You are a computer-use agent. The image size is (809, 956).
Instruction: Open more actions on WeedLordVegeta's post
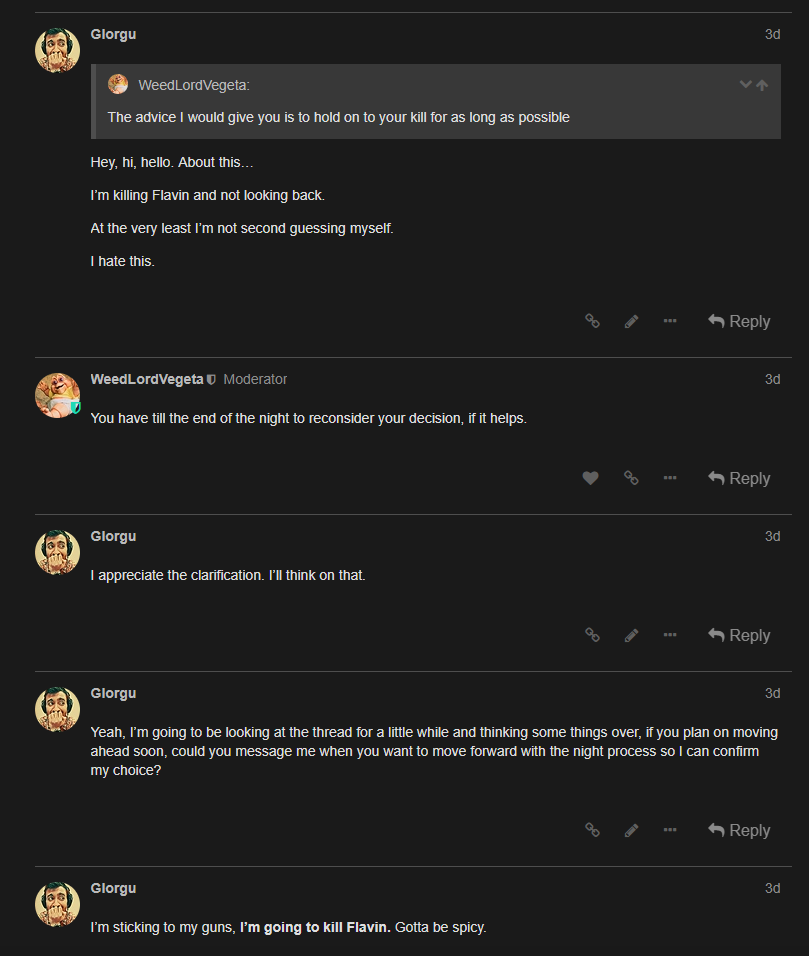tap(670, 478)
